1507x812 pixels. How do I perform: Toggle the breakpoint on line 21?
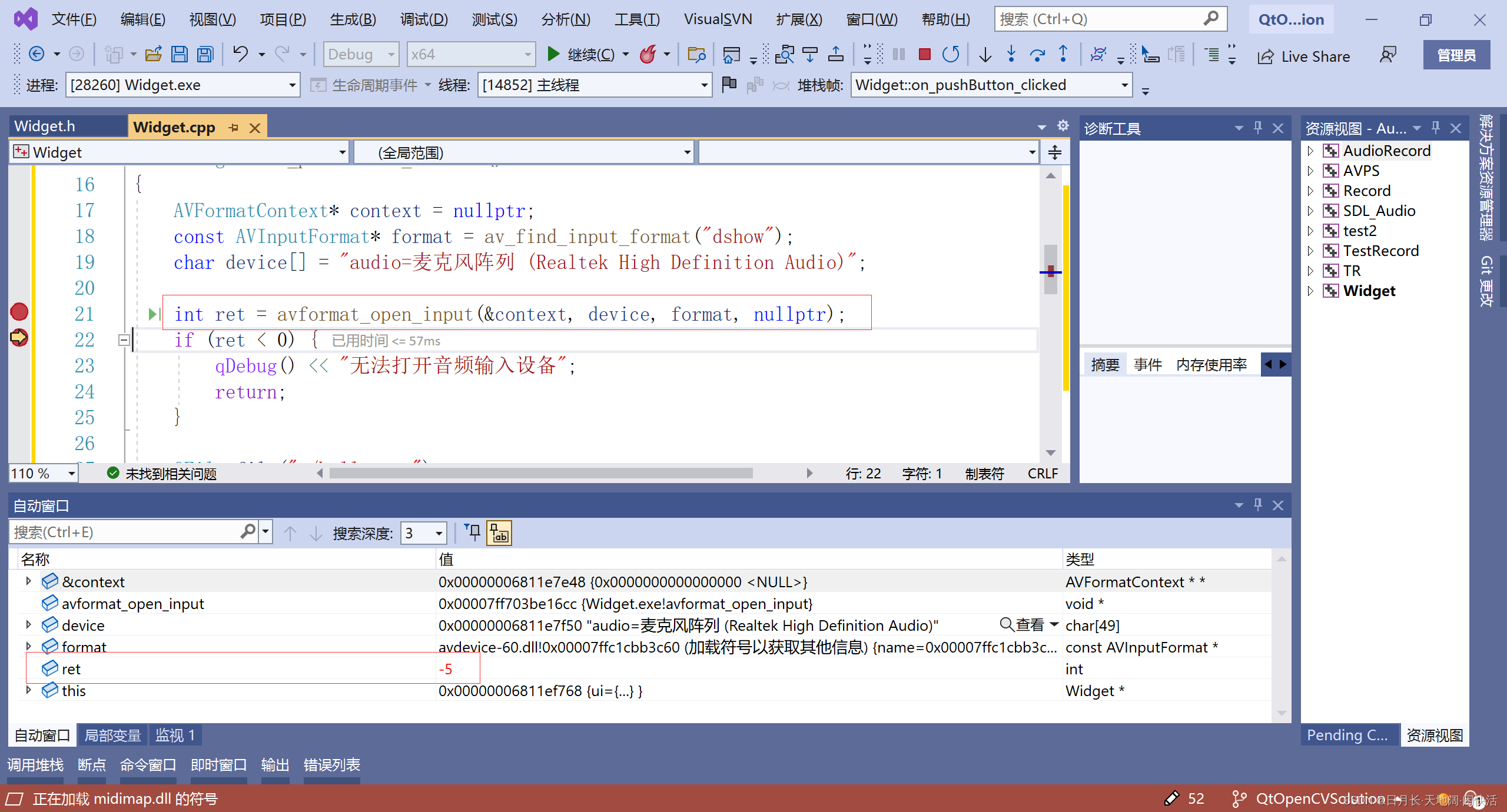[x=19, y=312]
